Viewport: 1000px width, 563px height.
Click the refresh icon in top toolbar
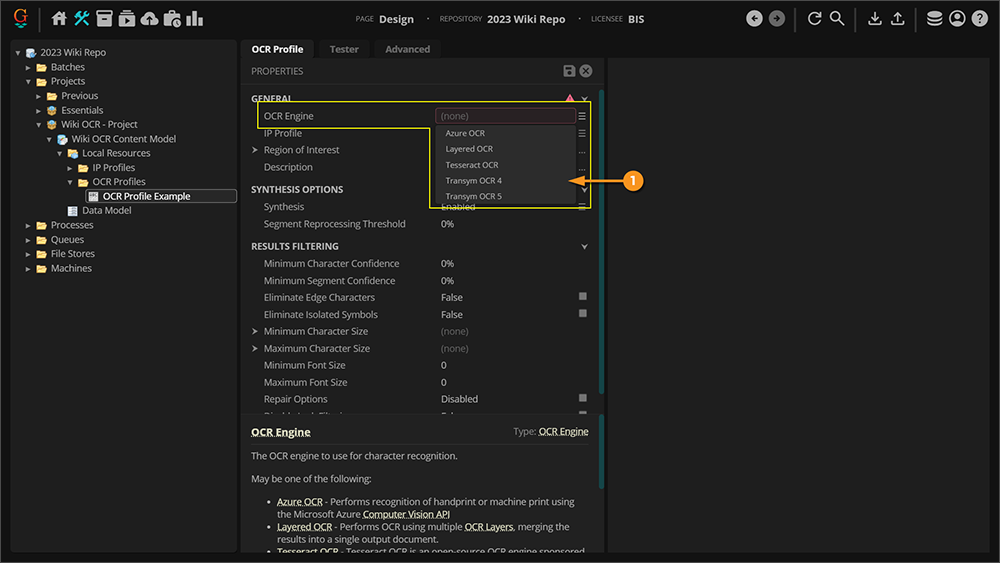[x=814, y=19]
